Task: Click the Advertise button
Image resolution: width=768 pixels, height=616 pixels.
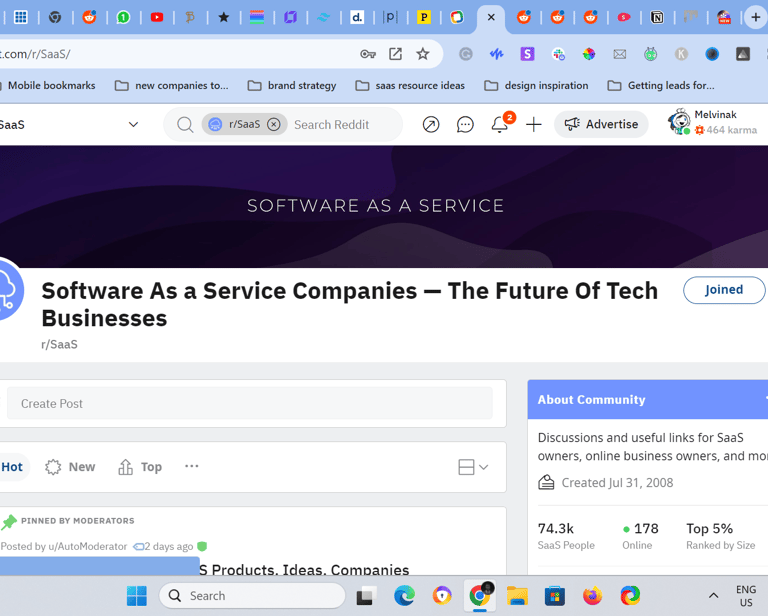Action: coord(601,124)
